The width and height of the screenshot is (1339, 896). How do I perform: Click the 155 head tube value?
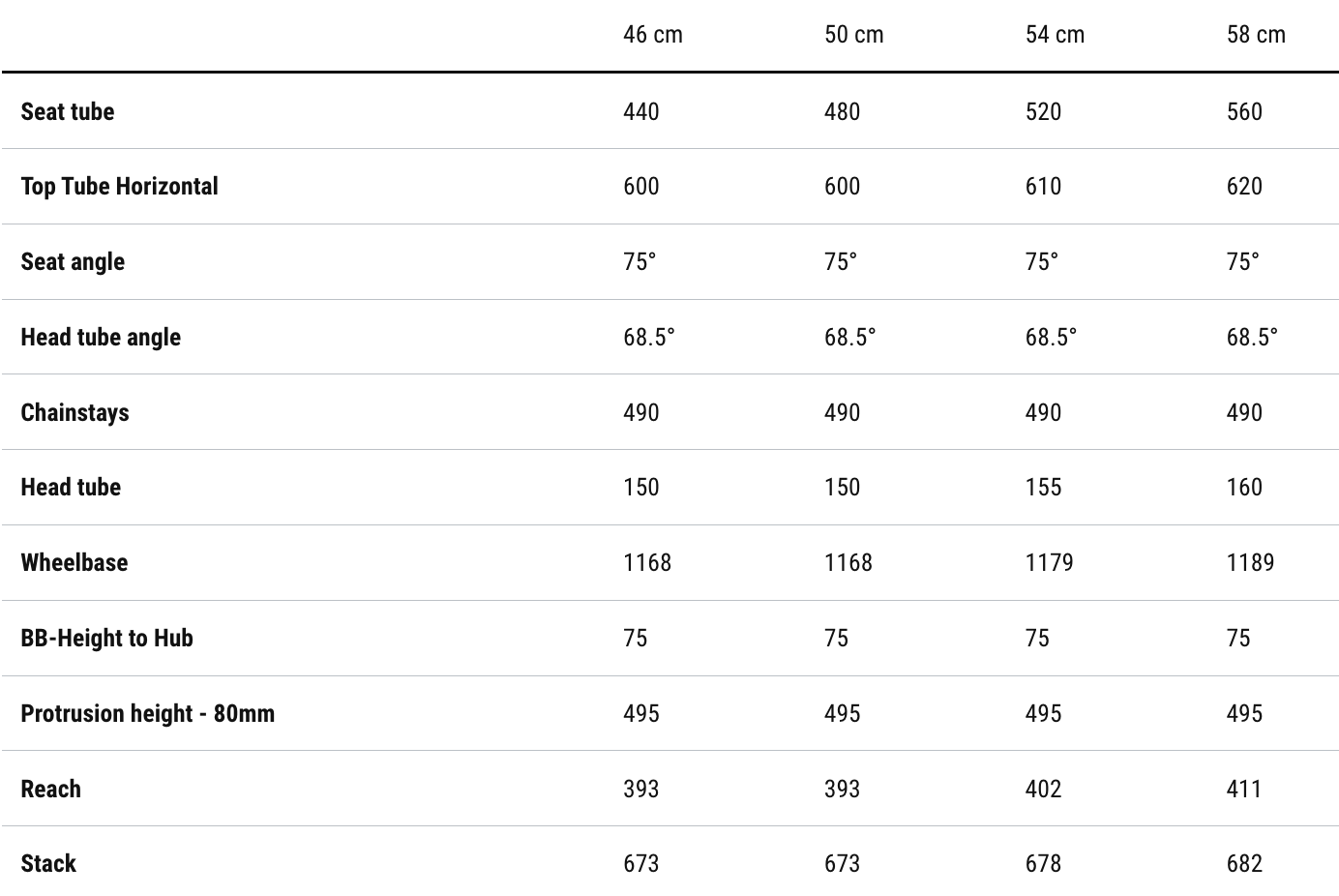(x=1043, y=487)
